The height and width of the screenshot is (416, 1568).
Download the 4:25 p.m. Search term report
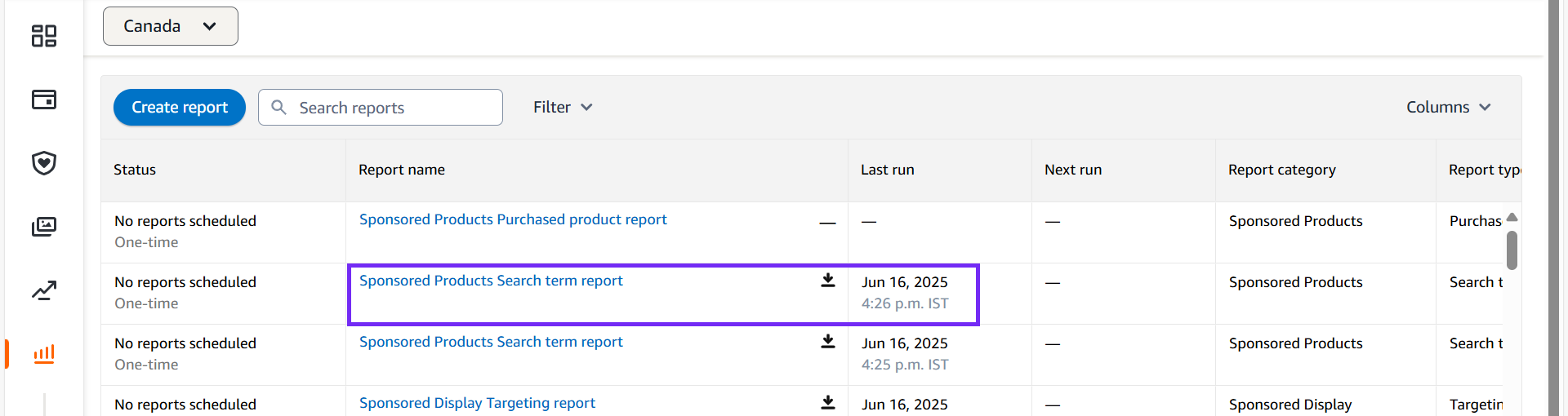828,342
